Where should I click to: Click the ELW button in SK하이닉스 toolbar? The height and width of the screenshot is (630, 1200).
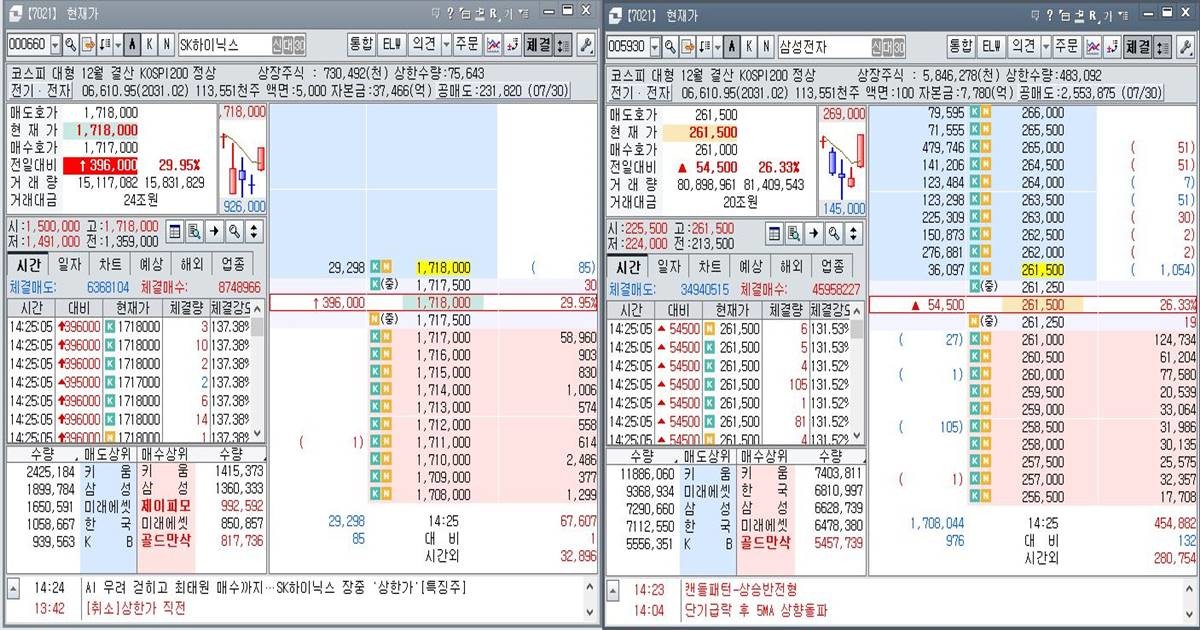pos(392,45)
